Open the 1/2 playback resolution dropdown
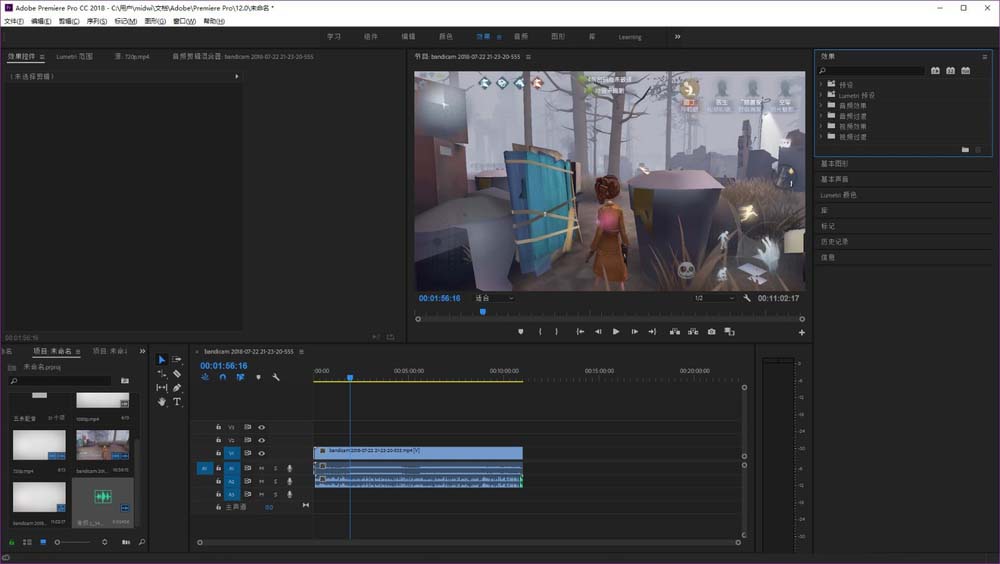This screenshot has width=1000, height=564. click(714, 298)
